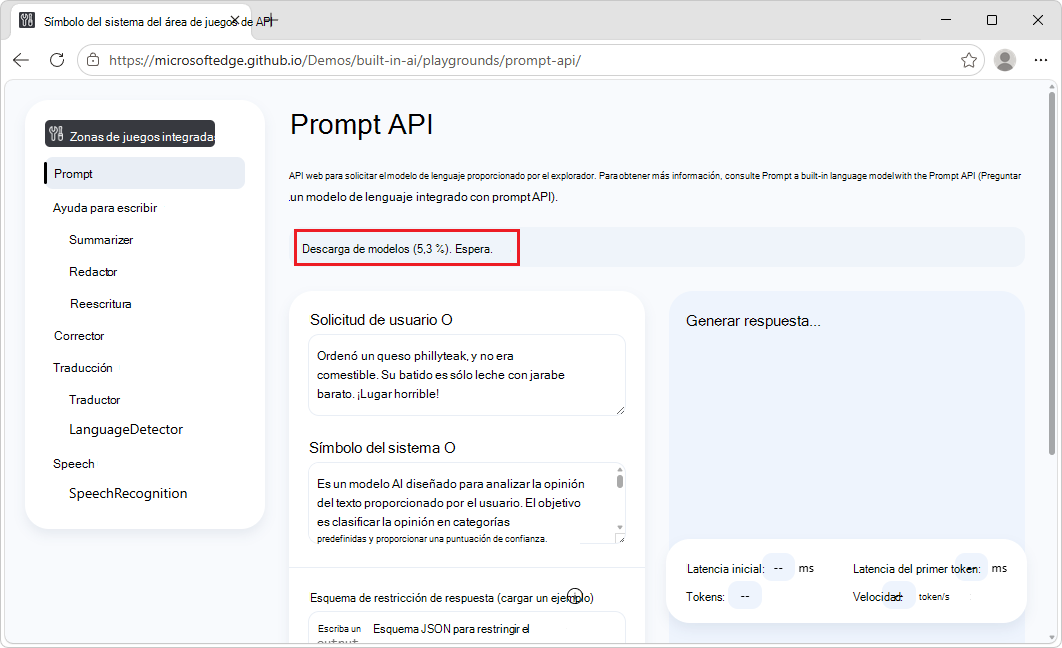The width and height of the screenshot is (1062, 648).
Task: Click the Latencia del primer token value
Action: pyautogui.click(x=971, y=568)
